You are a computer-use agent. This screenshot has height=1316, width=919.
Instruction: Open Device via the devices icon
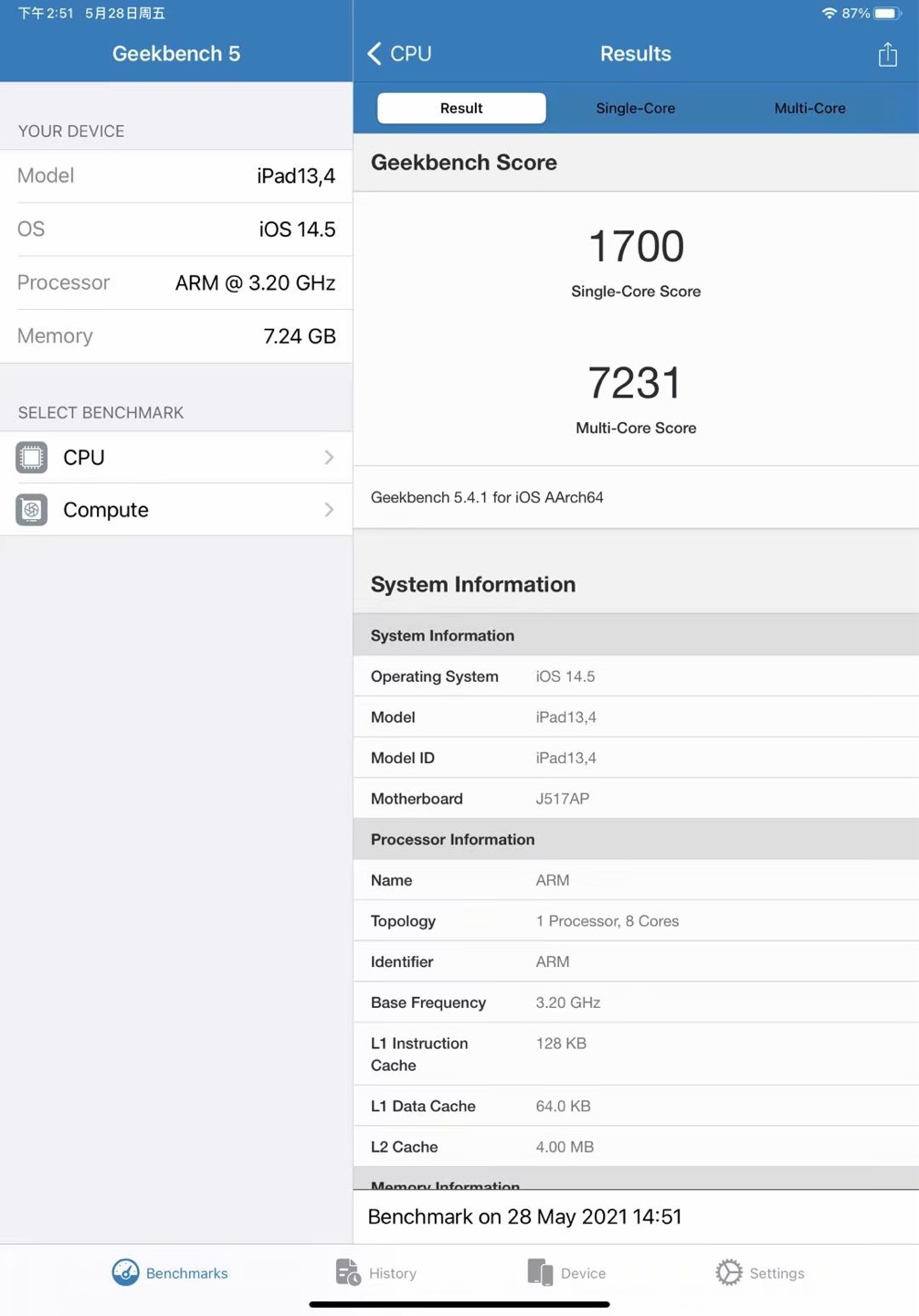pos(540,1272)
